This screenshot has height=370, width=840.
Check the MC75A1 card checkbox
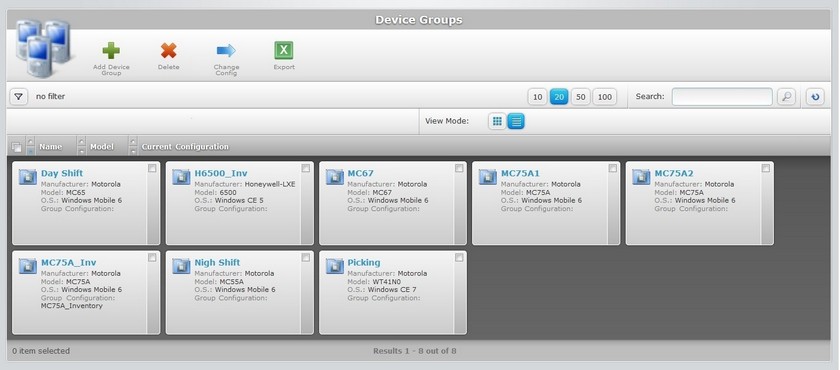click(x=612, y=168)
